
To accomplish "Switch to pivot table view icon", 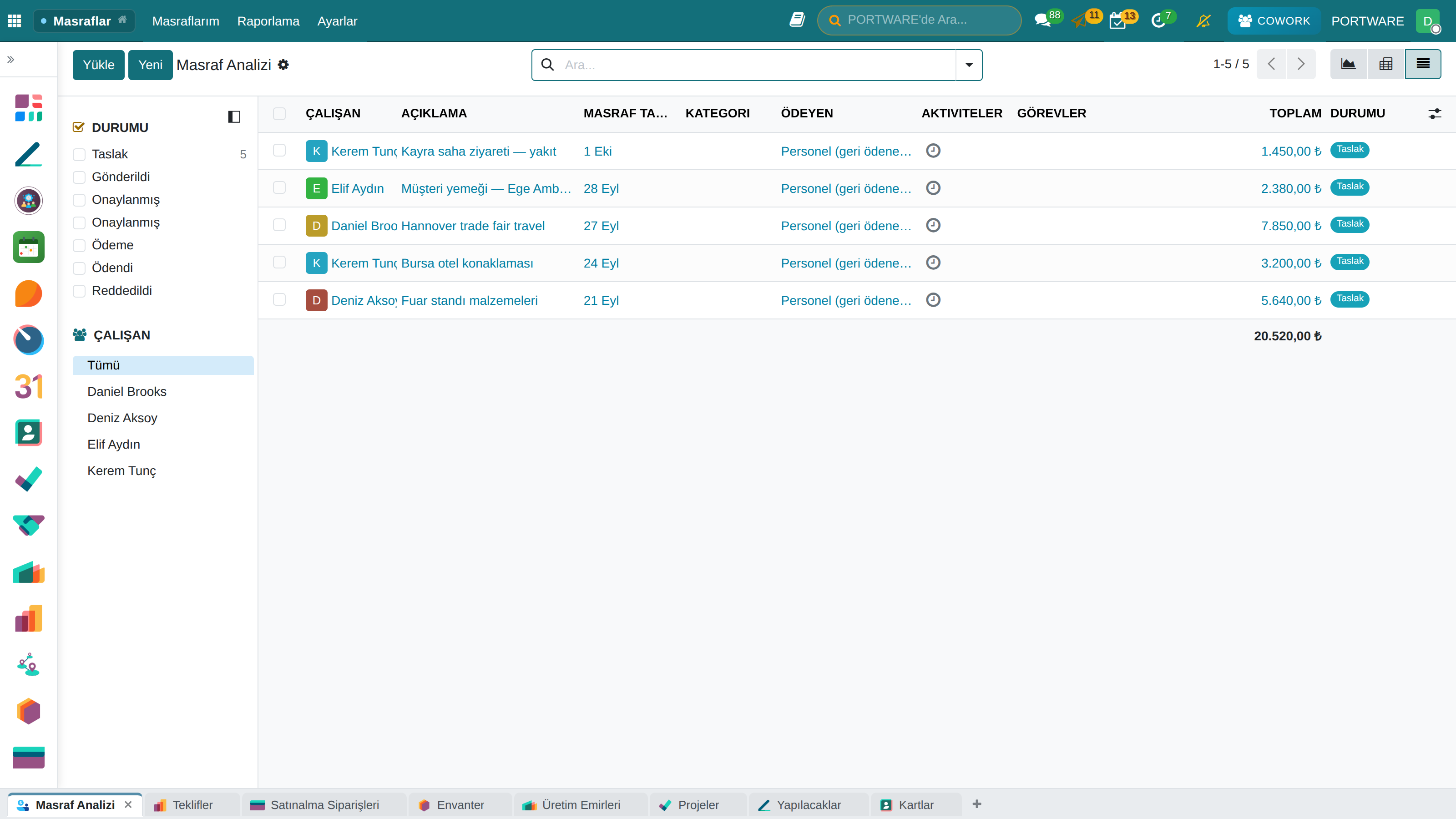I will [x=1385, y=65].
